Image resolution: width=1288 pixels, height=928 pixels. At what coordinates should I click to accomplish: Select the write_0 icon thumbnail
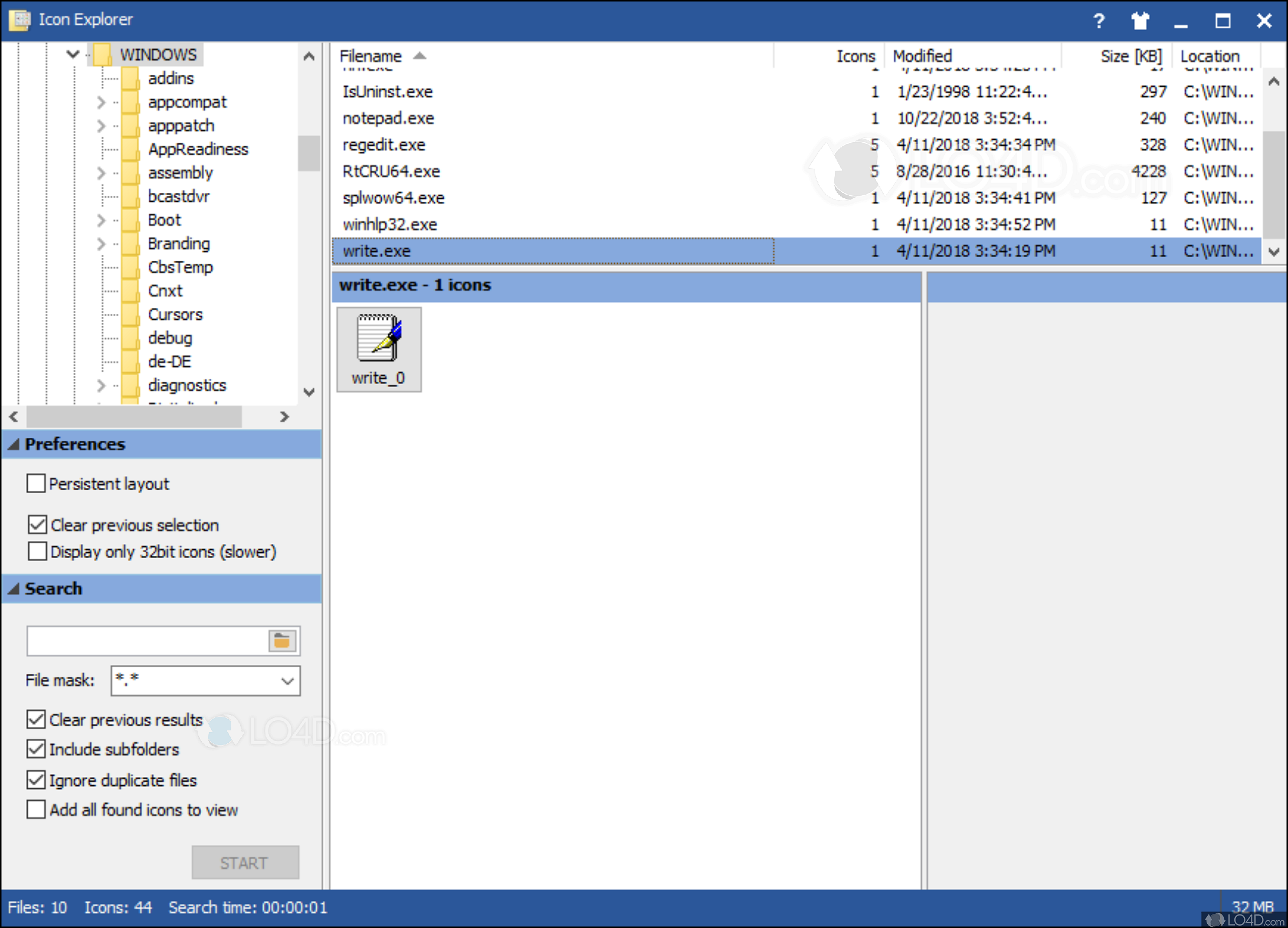[x=378, y=349]
